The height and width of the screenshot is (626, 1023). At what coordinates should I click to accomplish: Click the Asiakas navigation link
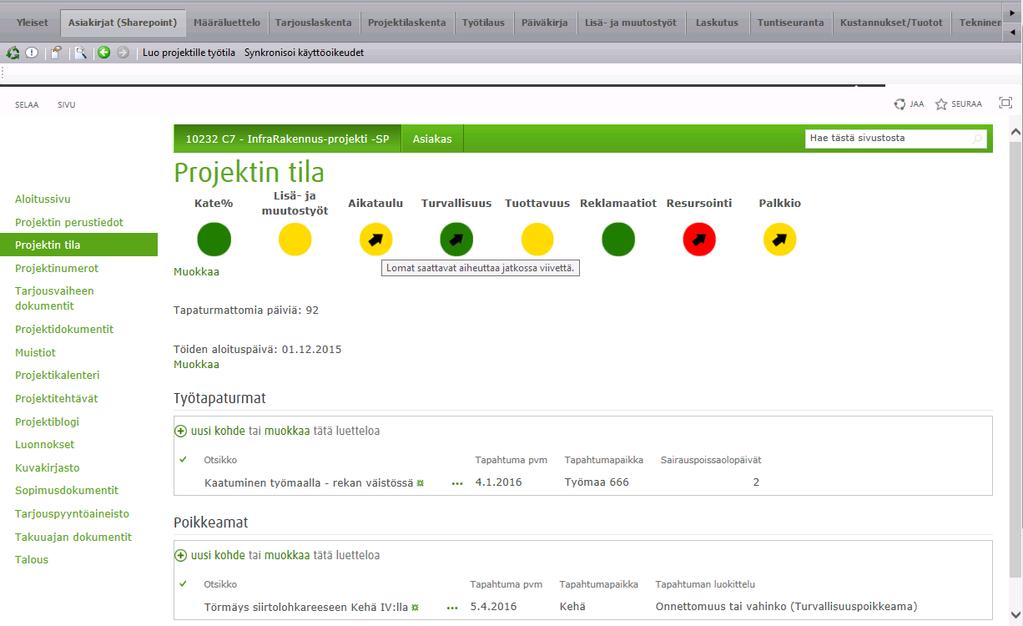432,139
